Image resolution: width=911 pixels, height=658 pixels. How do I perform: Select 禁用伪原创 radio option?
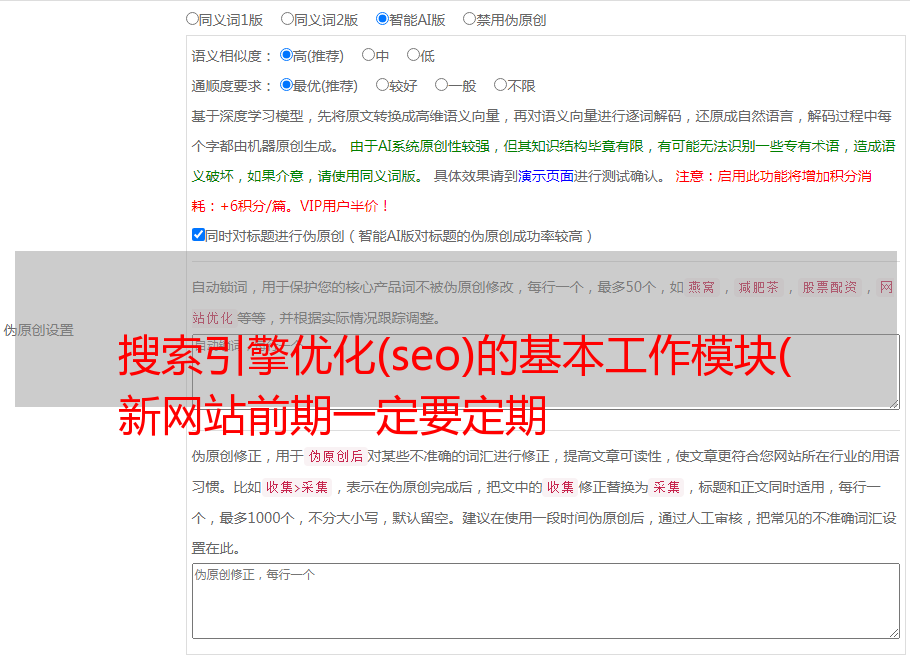469,19
